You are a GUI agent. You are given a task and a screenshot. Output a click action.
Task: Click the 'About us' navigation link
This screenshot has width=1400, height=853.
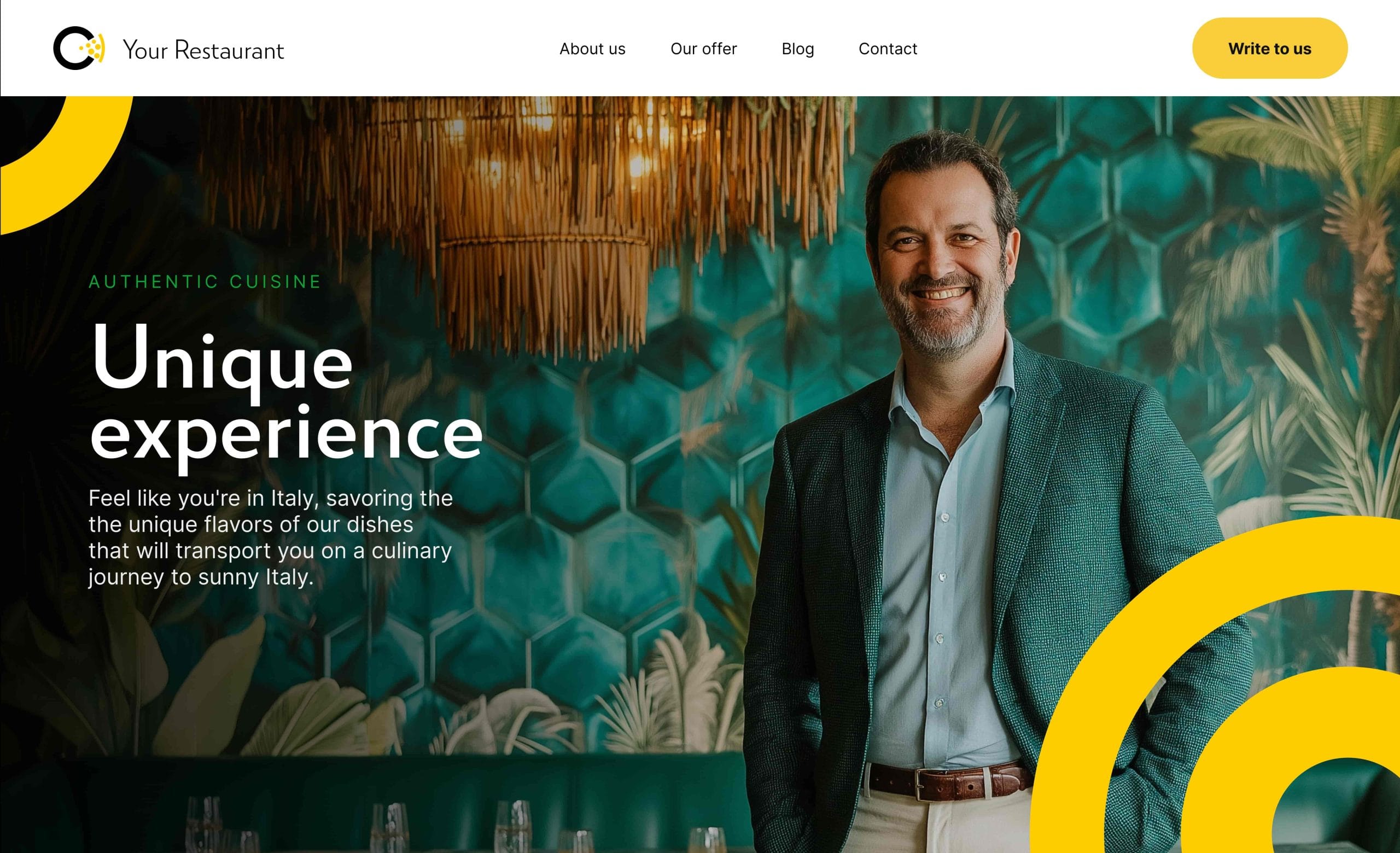click(x=592, y=48)
